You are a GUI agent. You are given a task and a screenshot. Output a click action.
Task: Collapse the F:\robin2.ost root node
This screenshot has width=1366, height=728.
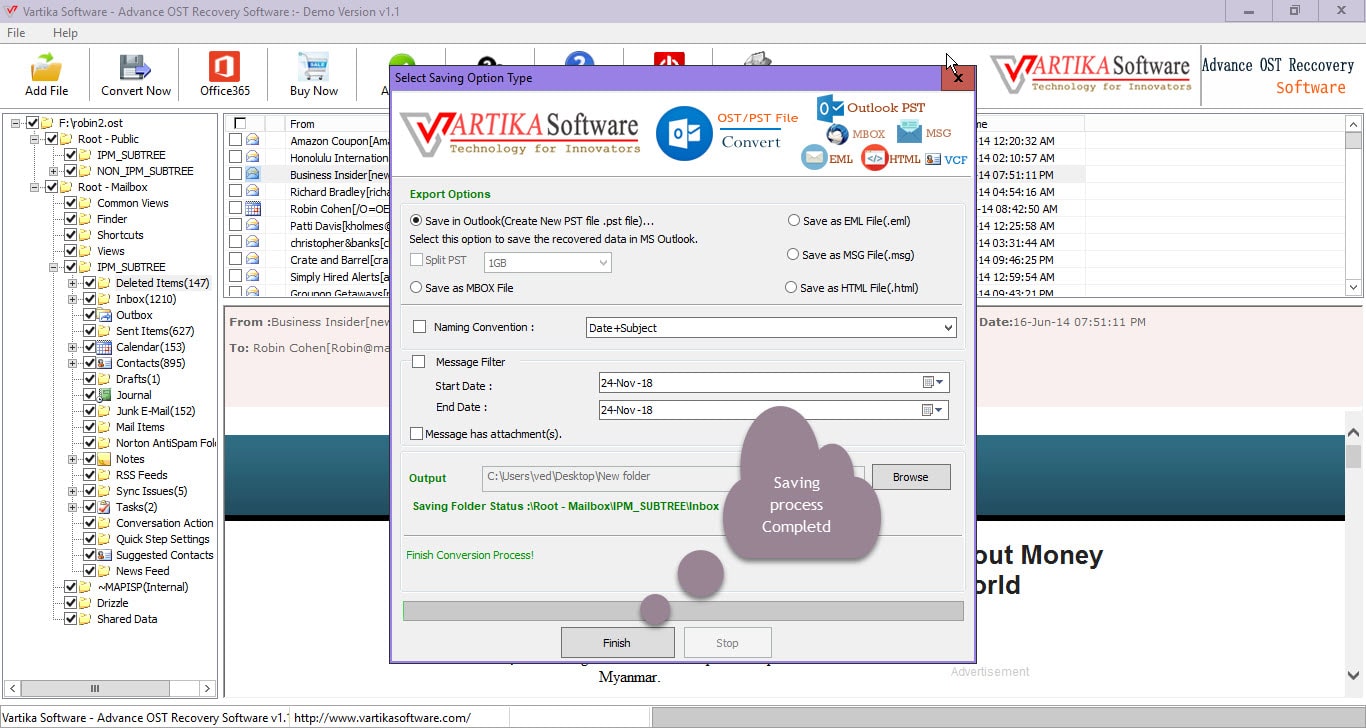pos(17,123)
